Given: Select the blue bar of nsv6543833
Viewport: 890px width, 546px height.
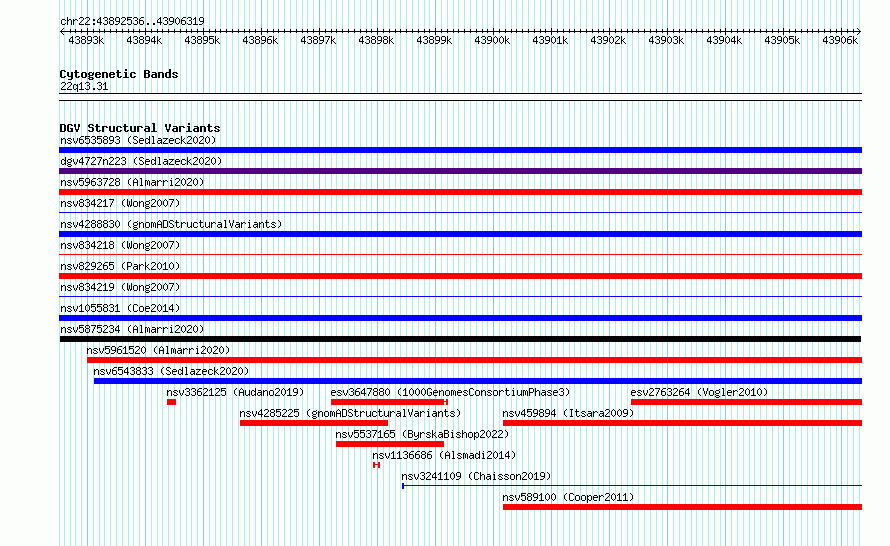Looking at the screenshot, I should [x=478, y=381].
